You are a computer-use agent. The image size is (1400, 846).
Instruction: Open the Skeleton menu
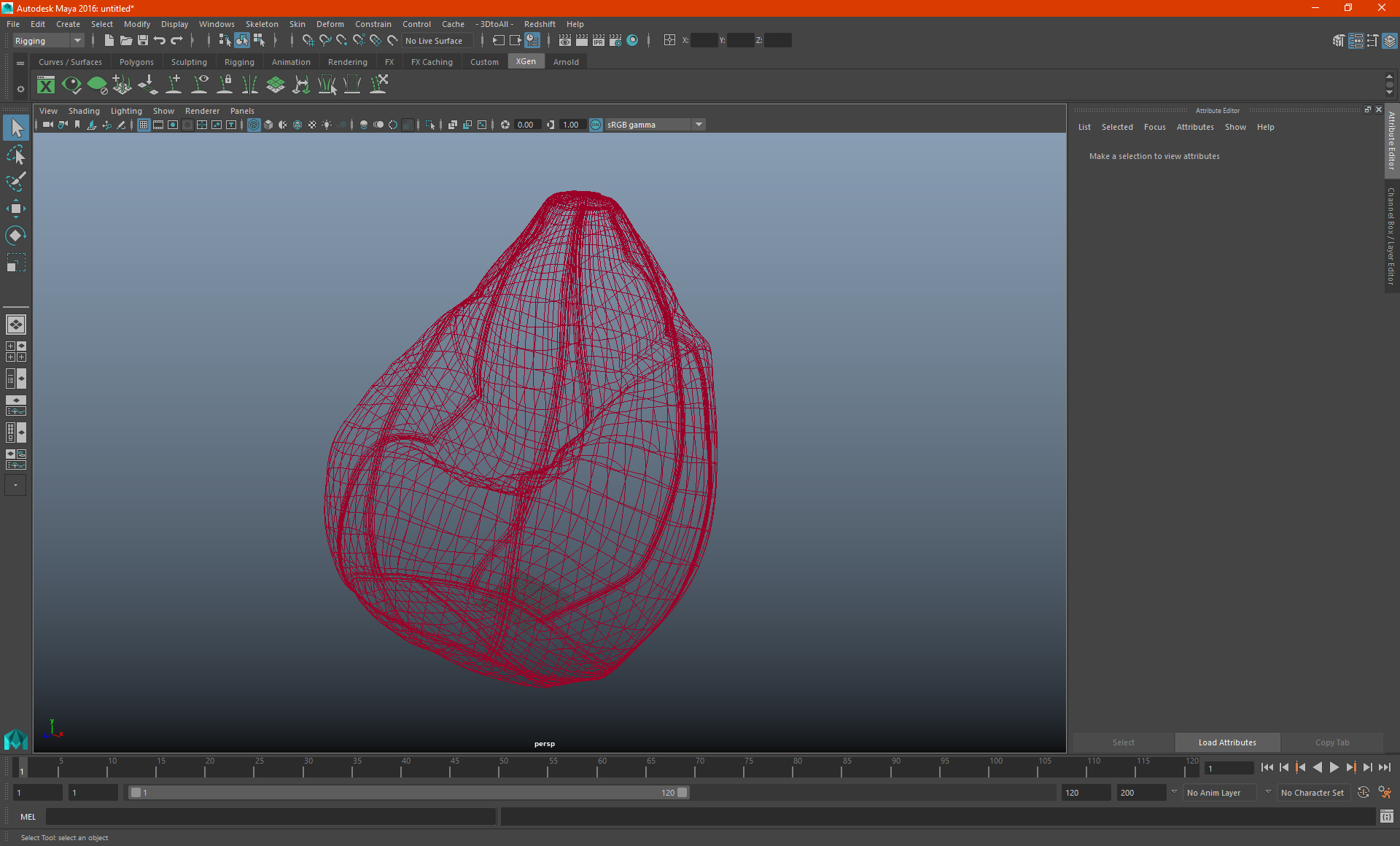pos(262,24)
